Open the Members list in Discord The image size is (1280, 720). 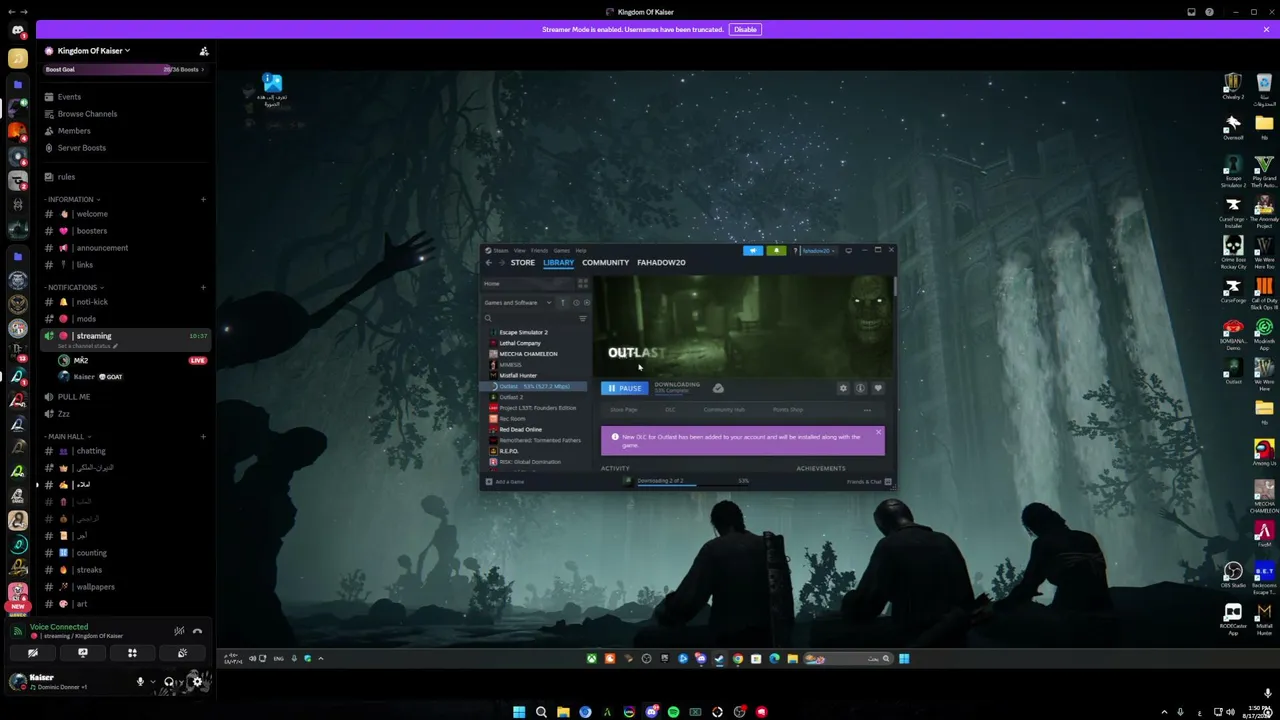(74, 131)
